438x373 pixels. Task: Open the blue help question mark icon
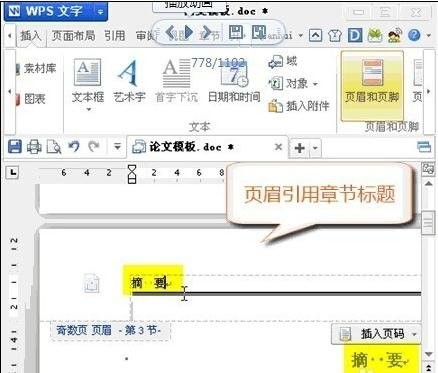click(x=414, y=35)
